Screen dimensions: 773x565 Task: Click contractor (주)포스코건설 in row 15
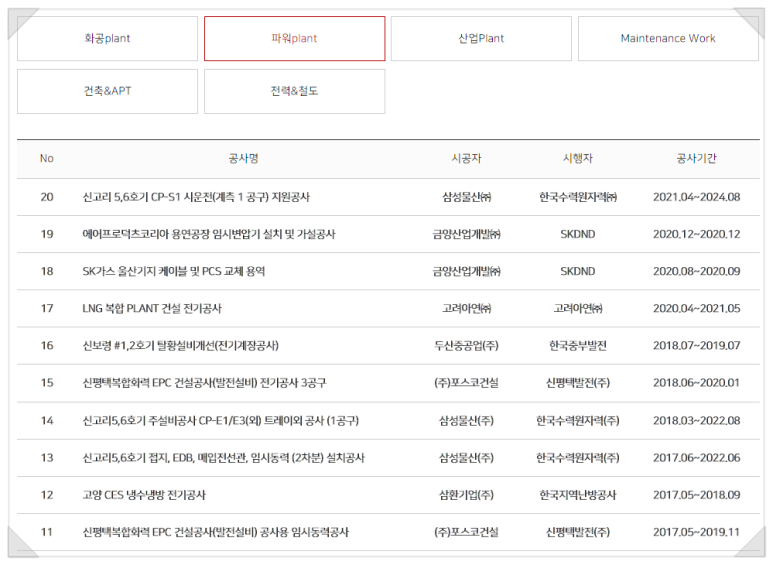pos(466,383)
